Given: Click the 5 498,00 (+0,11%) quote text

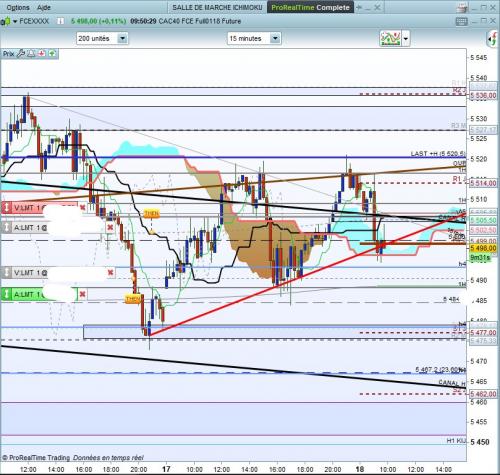Looking at the screenshot, I should tap(98, 21).
